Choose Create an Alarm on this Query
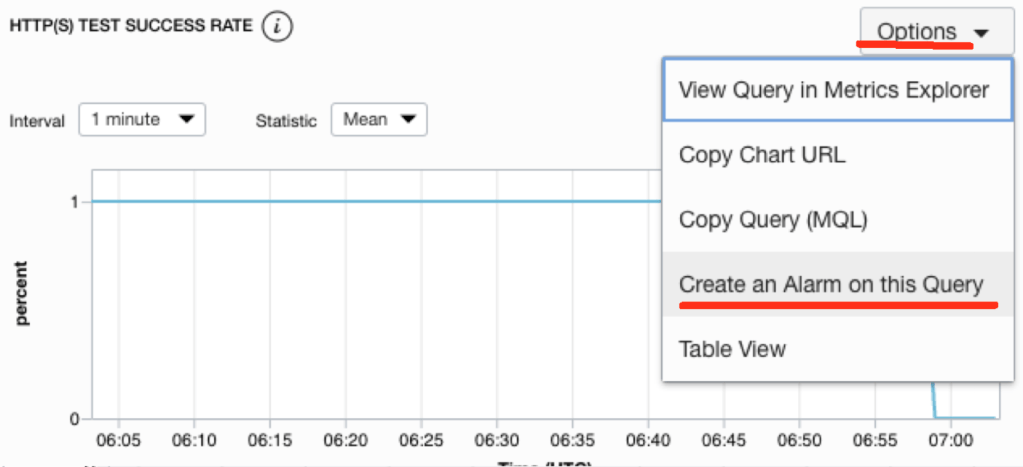 (x=831, y=285)
